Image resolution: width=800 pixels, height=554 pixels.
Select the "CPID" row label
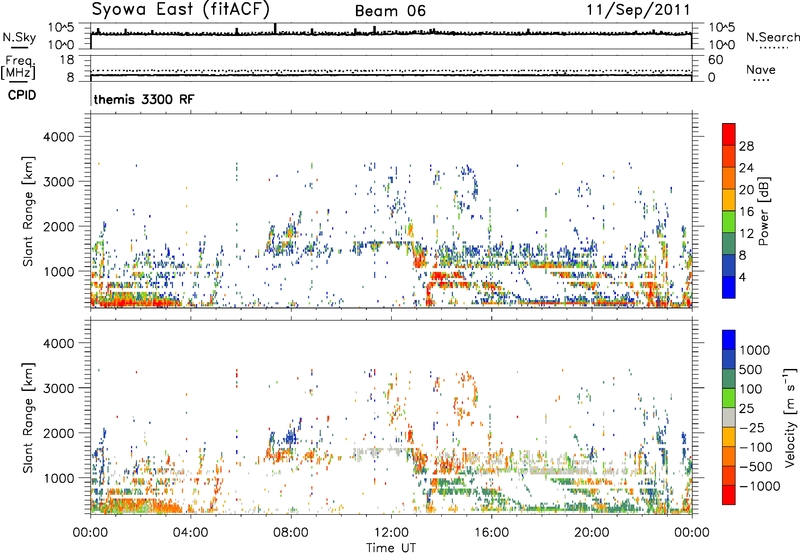22,95
